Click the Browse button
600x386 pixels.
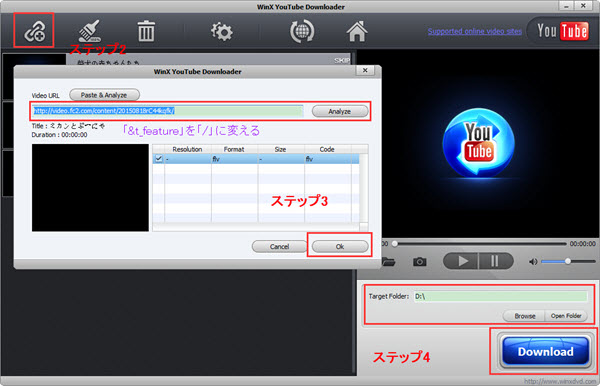coord(525,316)
